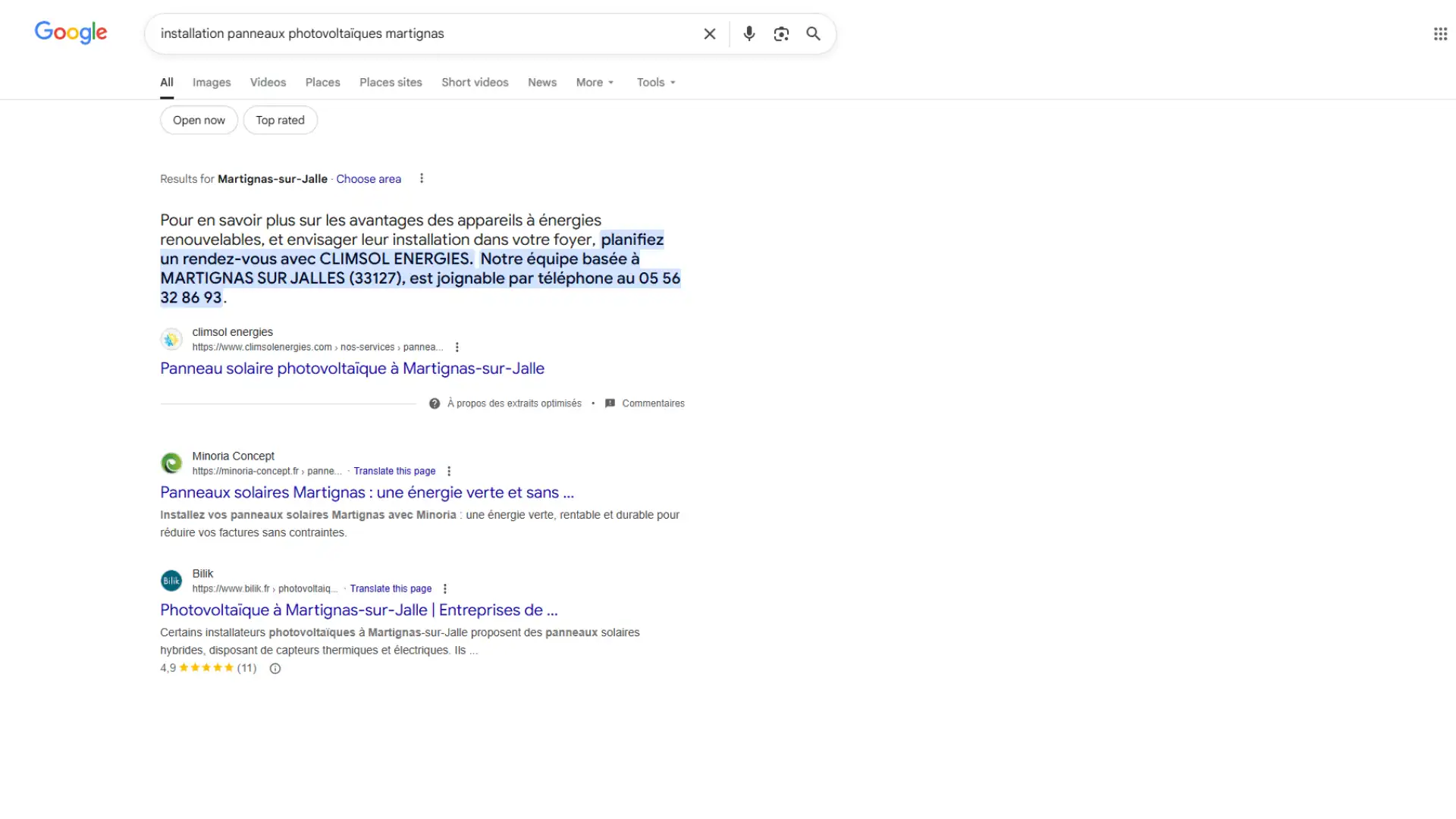The image size is (1456, 819).
Task: Submit search with magnifier icon
Action: pyautogui.click(x=814, y=33)
